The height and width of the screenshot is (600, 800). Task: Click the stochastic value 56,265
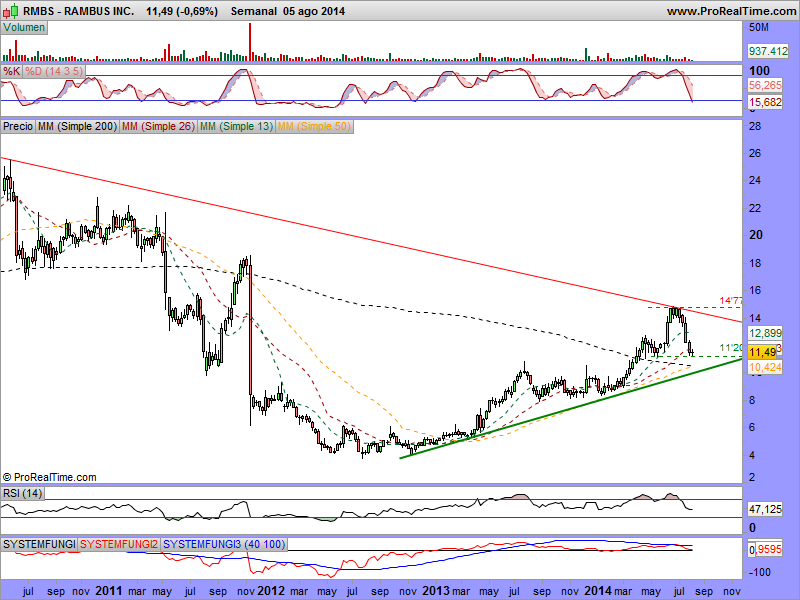pyautogui.click(x=765, y=85)
